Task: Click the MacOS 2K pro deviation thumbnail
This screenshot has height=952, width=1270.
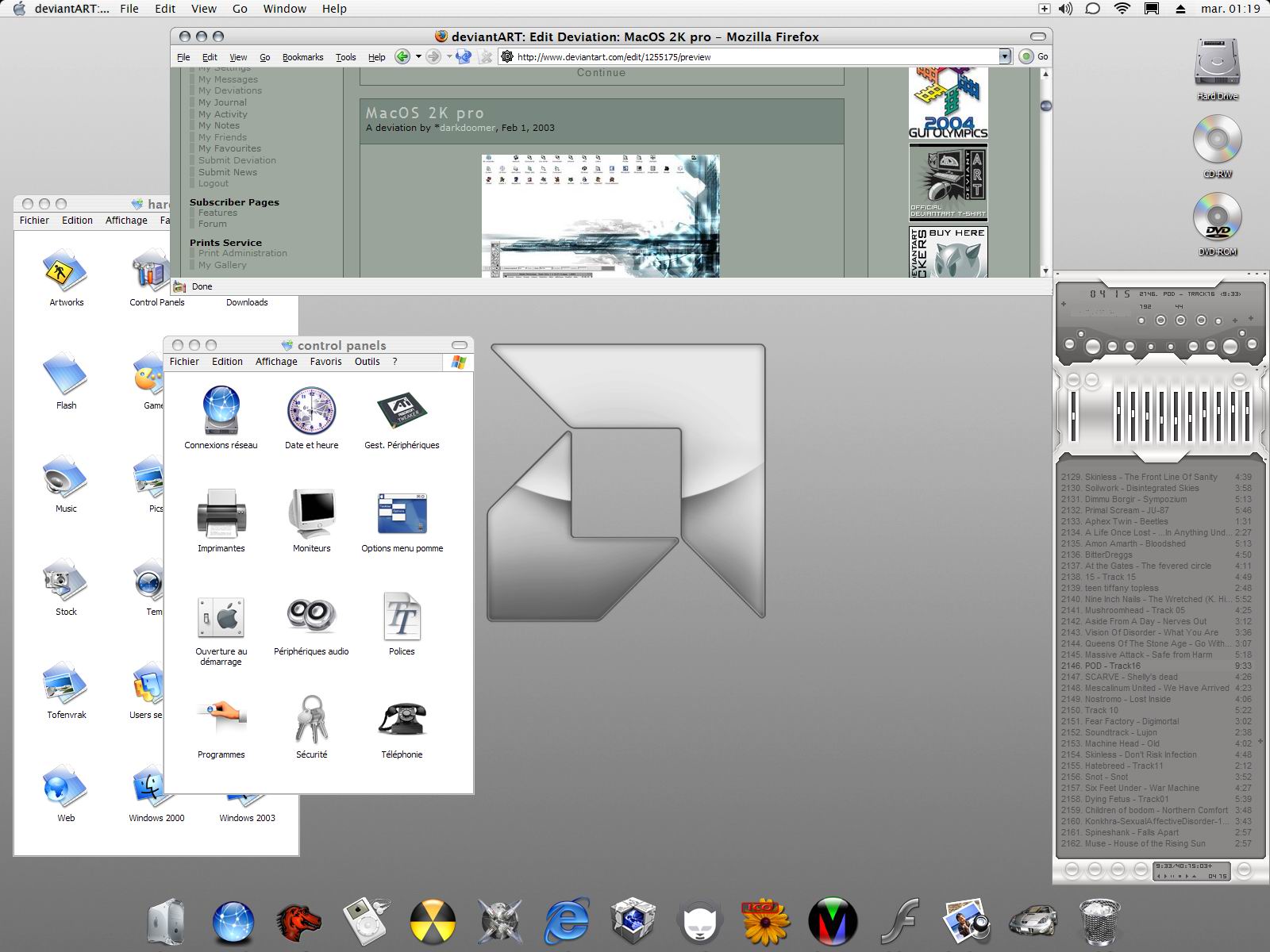Action: [600, 216]
